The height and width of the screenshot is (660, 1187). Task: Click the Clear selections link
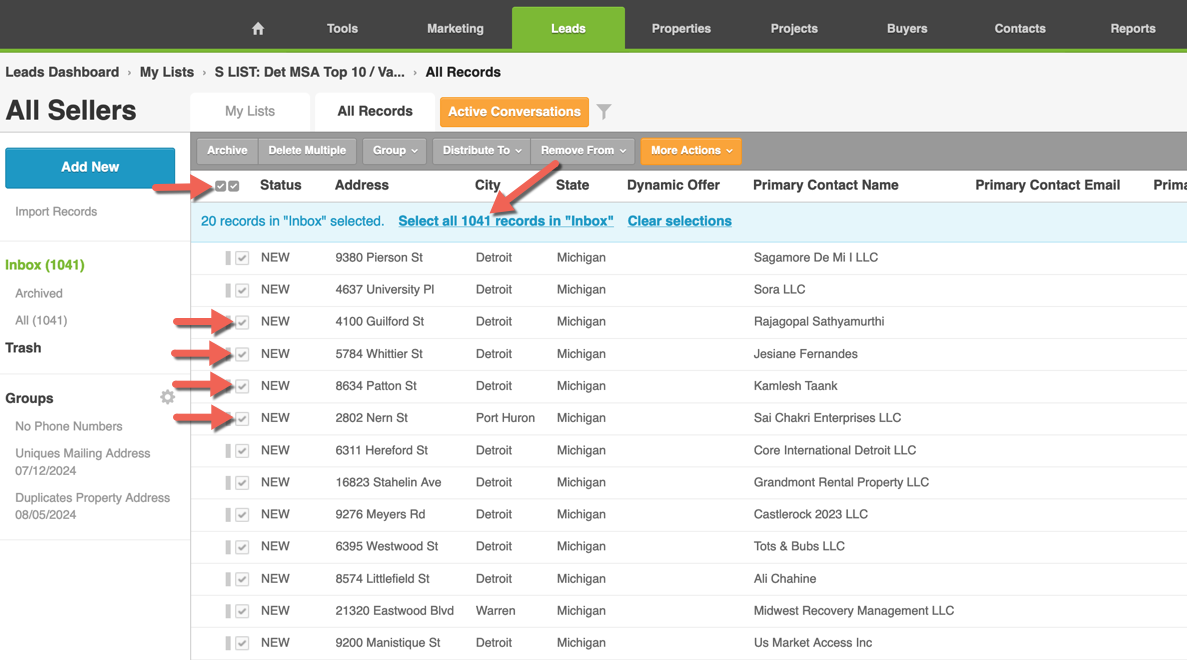click(x=679, y=221)
